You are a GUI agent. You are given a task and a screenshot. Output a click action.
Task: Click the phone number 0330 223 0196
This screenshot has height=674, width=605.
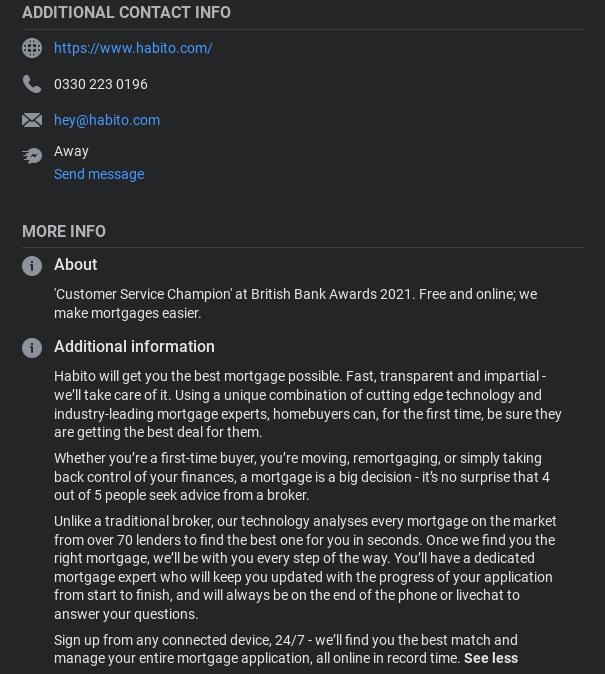[101, 84]
